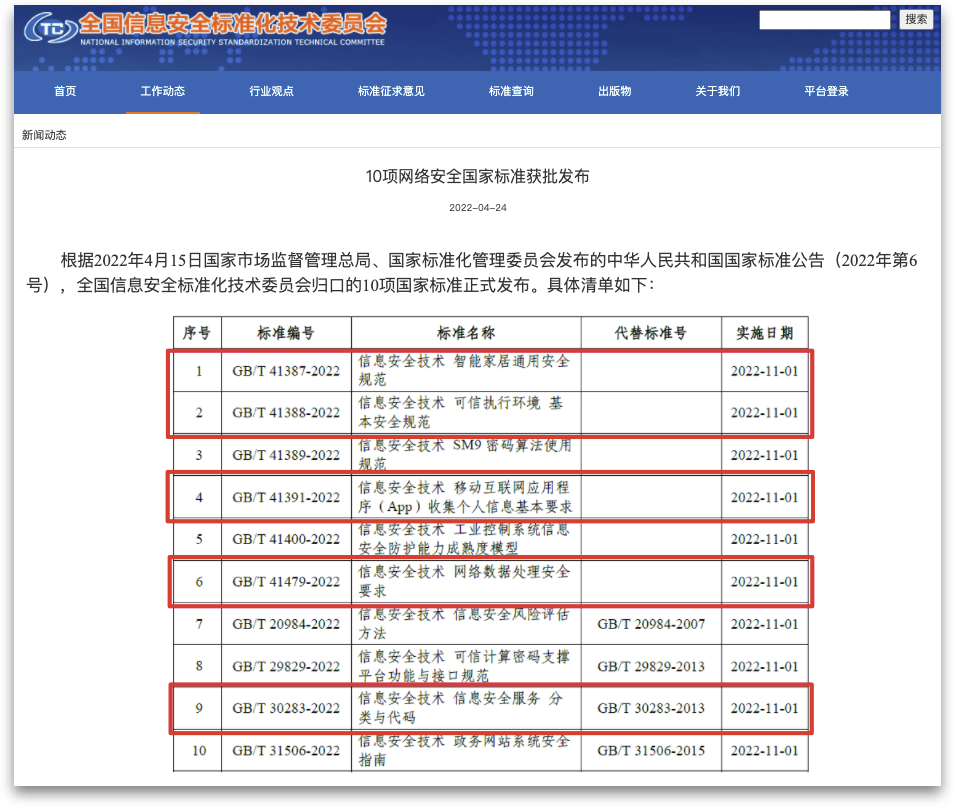Image resolution: width=954 pixels, height=808 pixels.
Task: Click 平台登录 to log in
Action: pos(826,91)
